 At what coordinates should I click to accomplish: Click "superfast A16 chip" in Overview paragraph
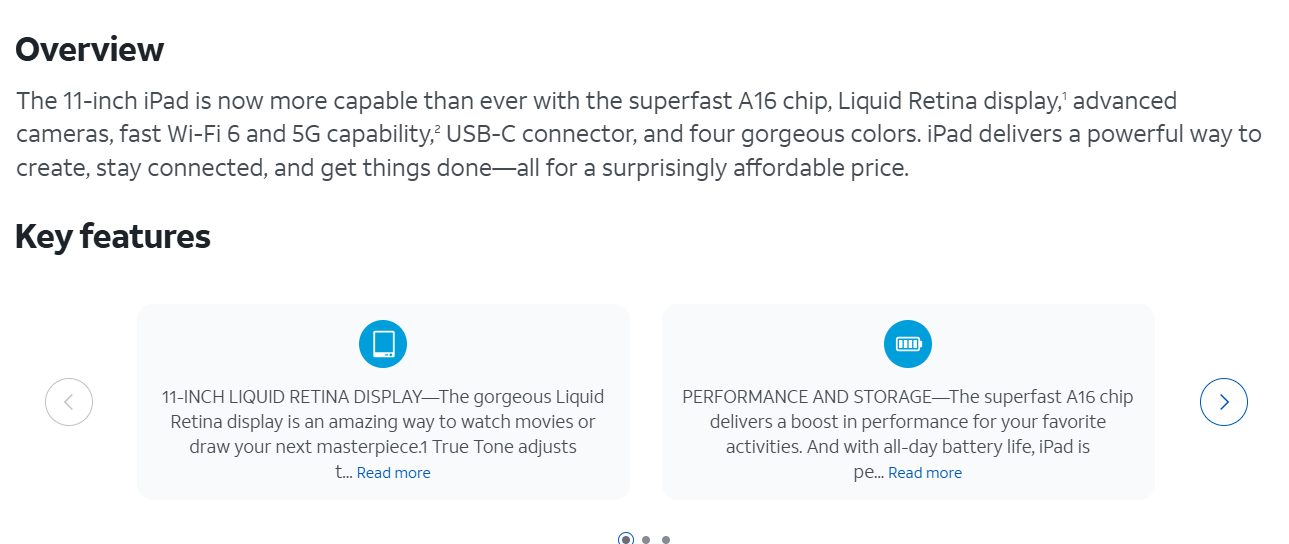point(728,101)
